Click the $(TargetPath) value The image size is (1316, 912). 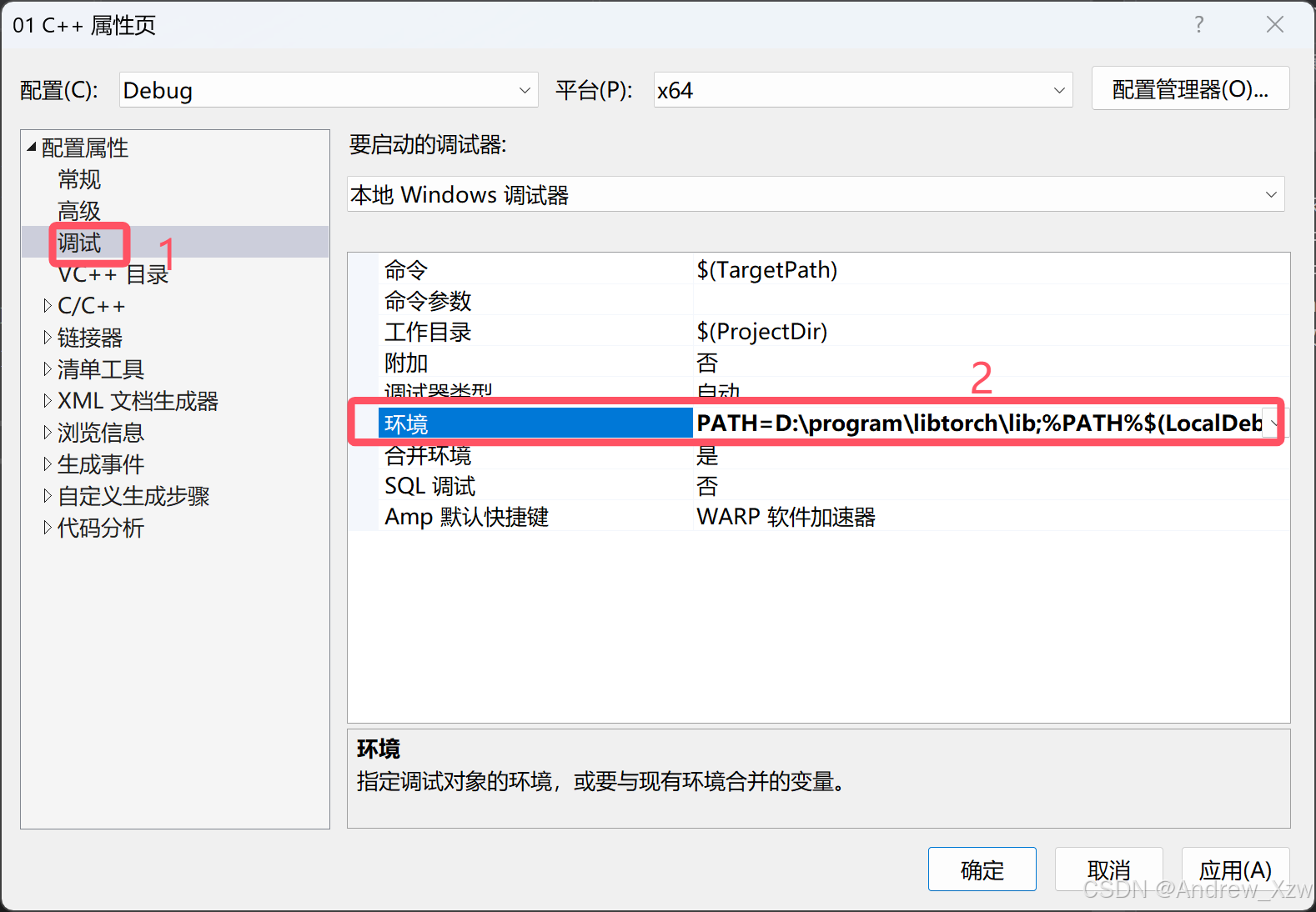tap(767, 269)
